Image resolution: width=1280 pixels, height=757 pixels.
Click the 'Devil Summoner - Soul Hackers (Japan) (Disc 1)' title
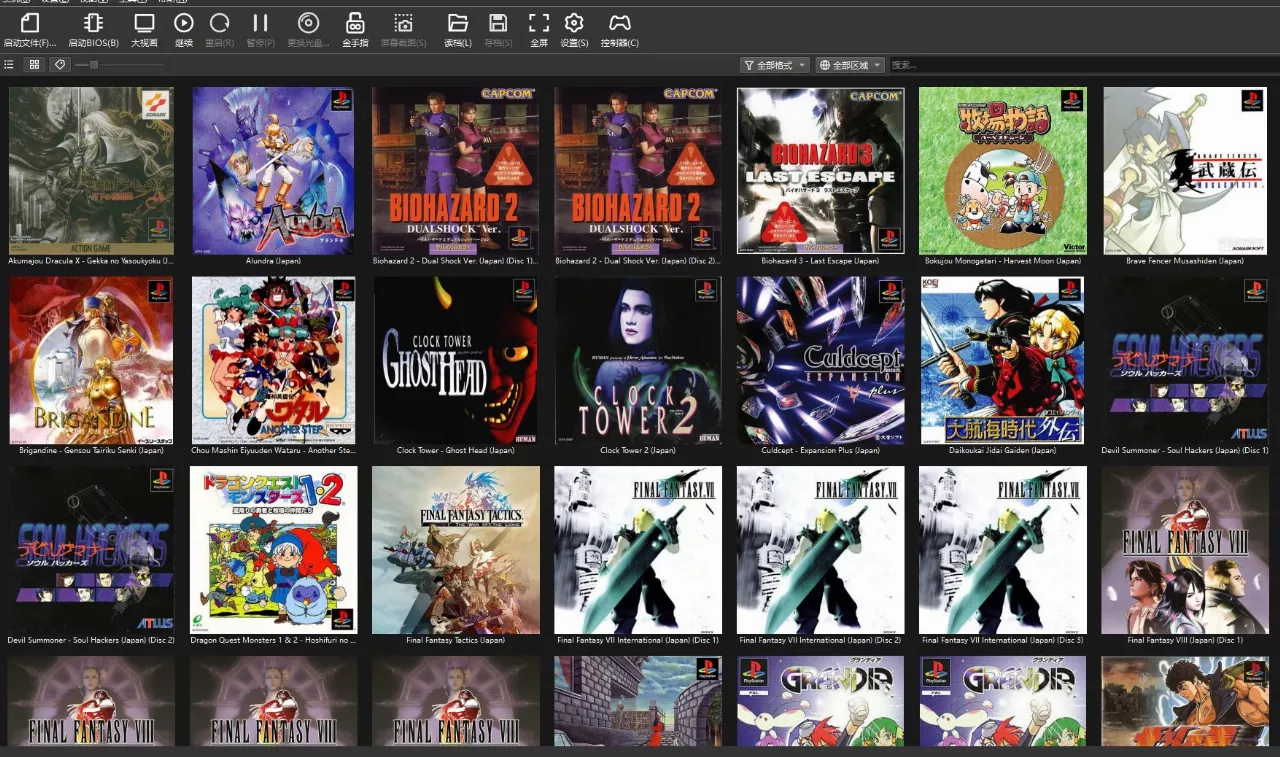[x=1185, y=450]
